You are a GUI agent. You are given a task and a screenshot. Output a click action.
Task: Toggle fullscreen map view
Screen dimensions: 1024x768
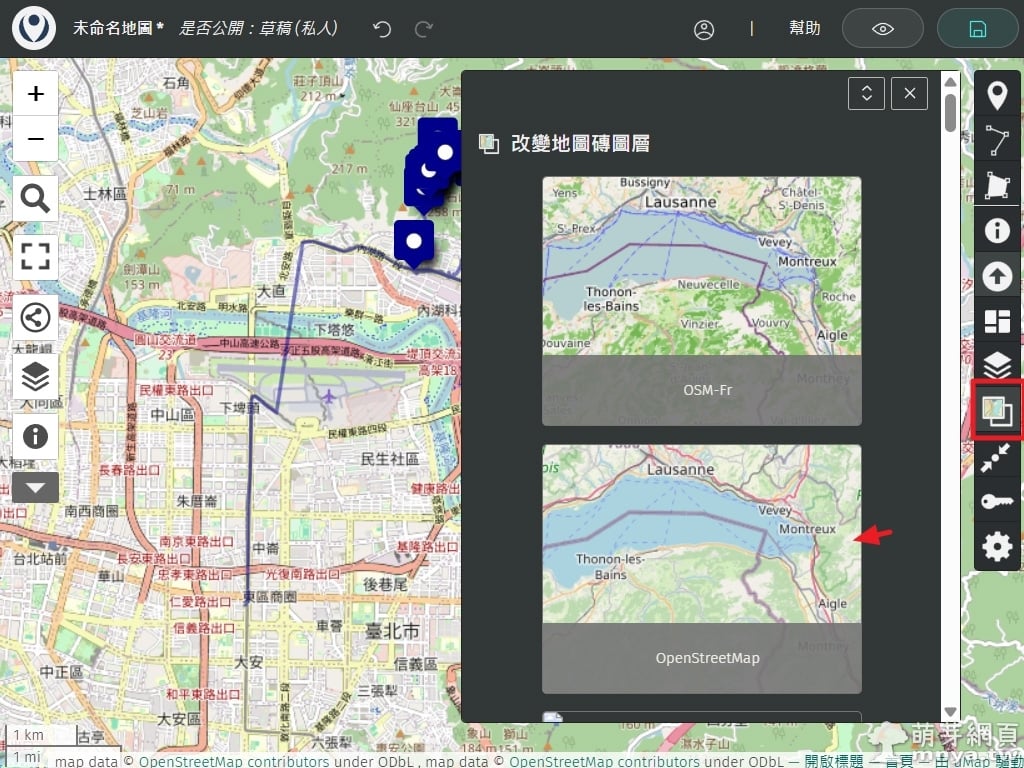pos(35,256)
